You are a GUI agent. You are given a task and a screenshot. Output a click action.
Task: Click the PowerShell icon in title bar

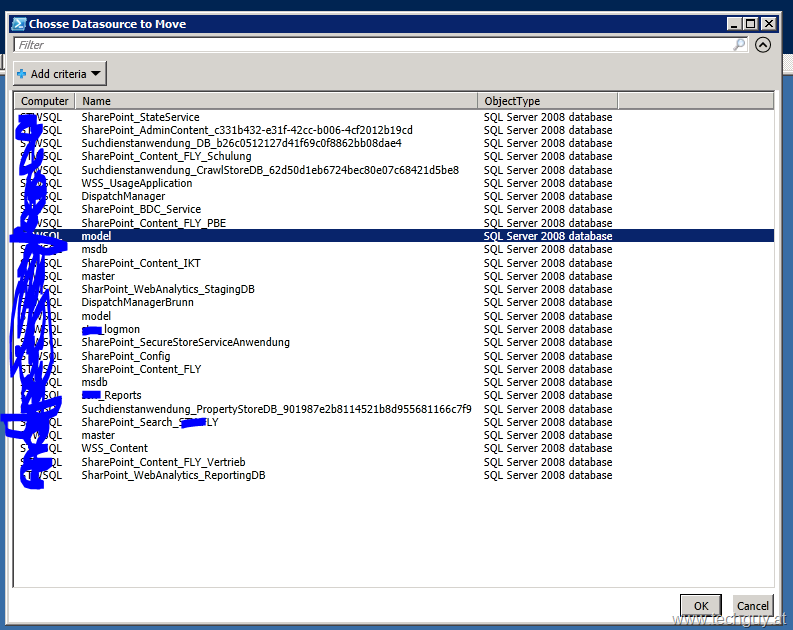pos(19,23)
